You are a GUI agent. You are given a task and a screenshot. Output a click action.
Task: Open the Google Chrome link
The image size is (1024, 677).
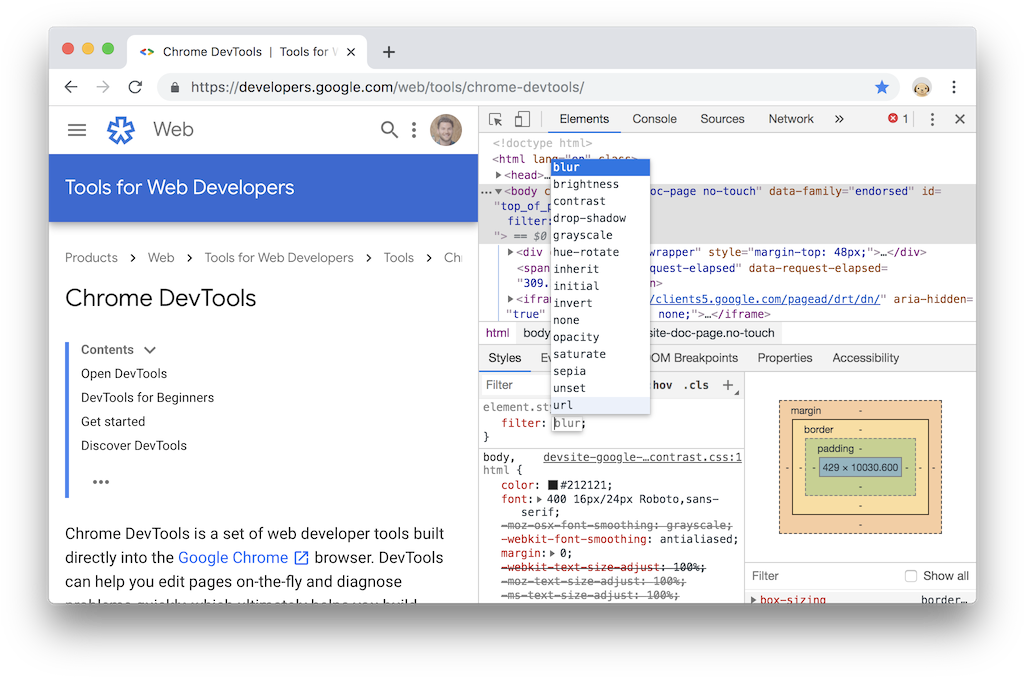pos(233,558)
